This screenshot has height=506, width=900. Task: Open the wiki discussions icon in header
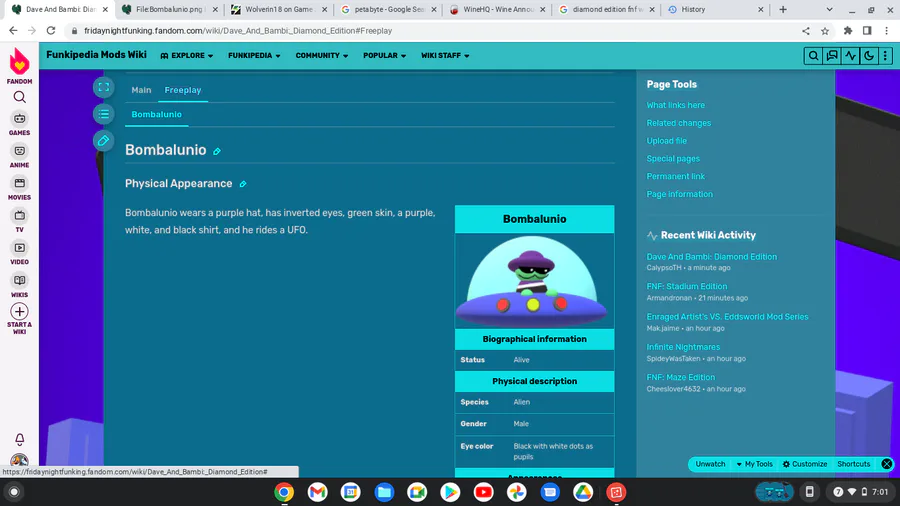(x=832, y=56)
